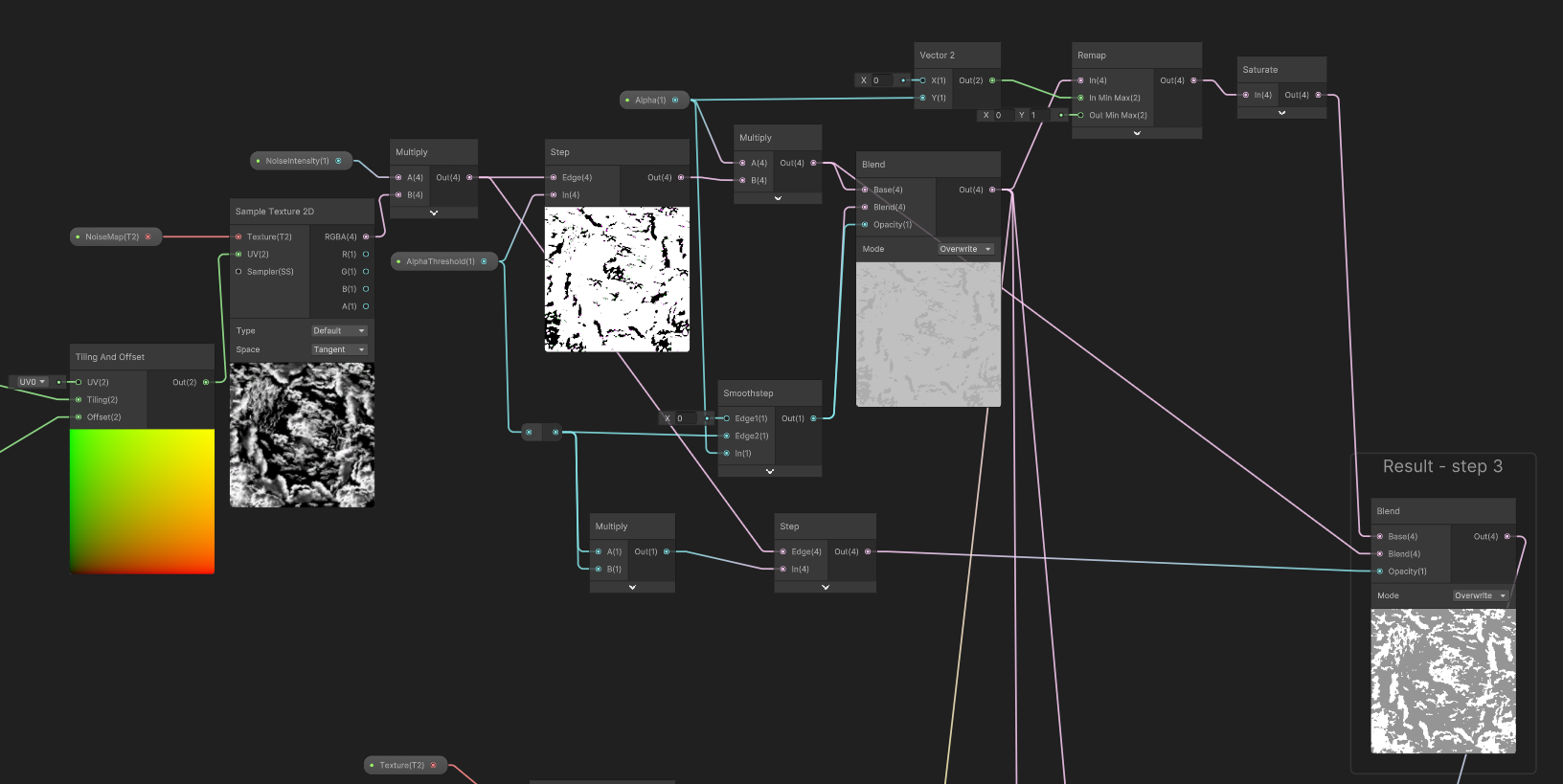1563x784 pixels.
Task: Click the Out(2) port of Tiling And Offset
Action: tap(206, 382)
